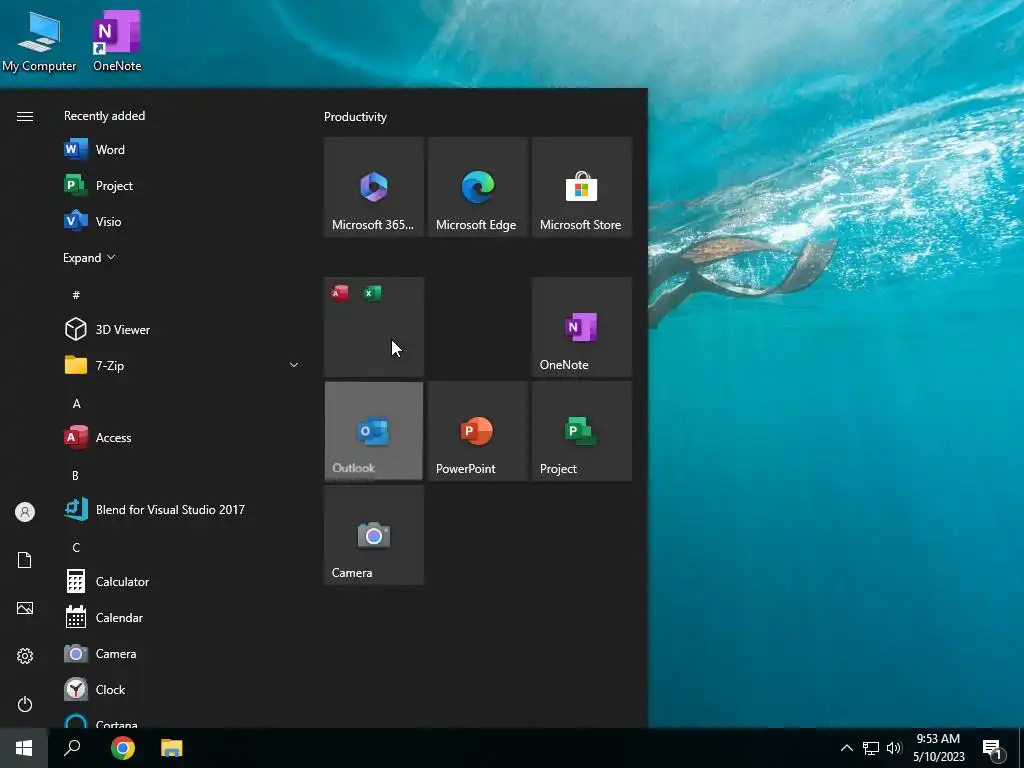Open Visio from Recently added
This screenshot has width=1024, height=768.
click(x=182, y=221)
